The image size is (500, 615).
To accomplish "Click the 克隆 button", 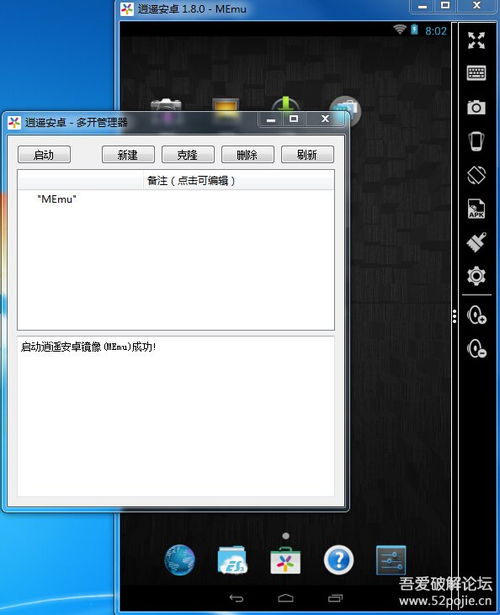I will [188, 155].
